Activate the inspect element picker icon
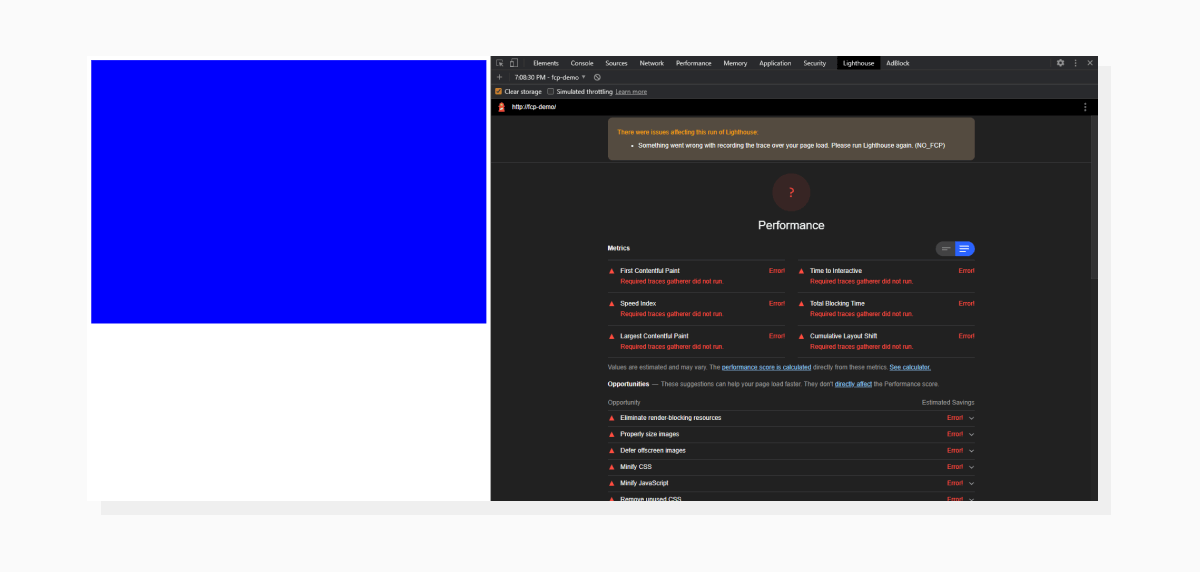Screen dimensions: 1200x572 pos(500,63)
